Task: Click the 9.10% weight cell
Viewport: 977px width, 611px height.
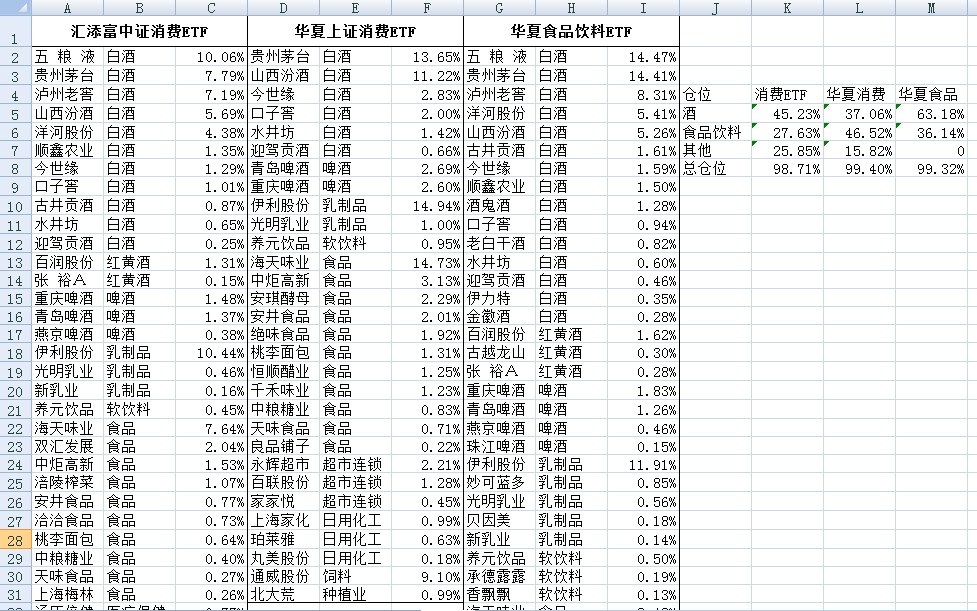Action: (427, 577)
